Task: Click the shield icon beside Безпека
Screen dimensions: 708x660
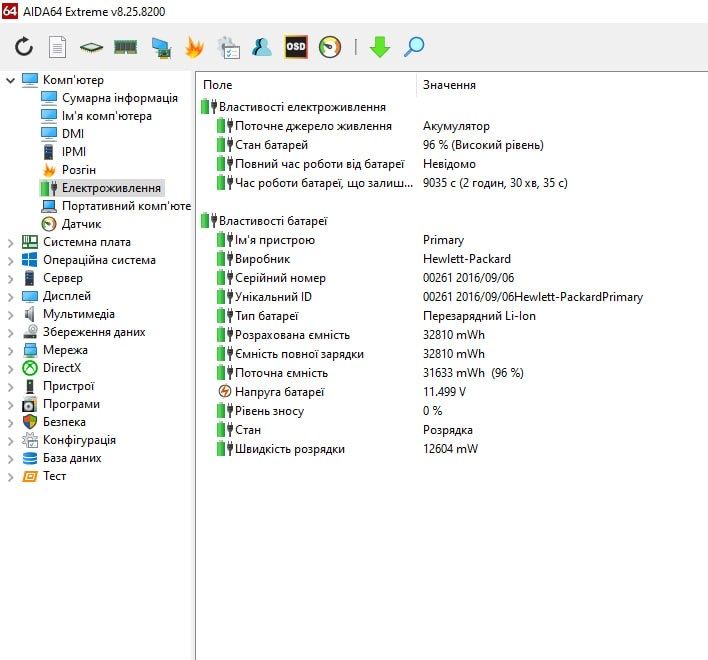Action: tap(30, 422)
